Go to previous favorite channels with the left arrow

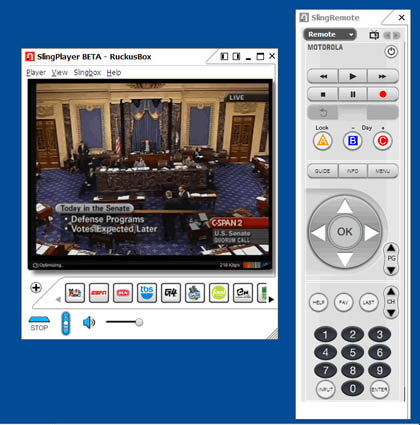point(58,299)
